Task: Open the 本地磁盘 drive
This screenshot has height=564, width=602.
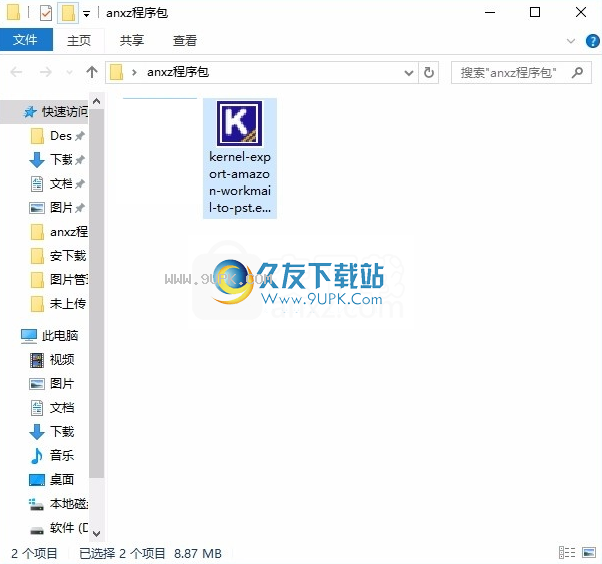Action: [59, 503]
